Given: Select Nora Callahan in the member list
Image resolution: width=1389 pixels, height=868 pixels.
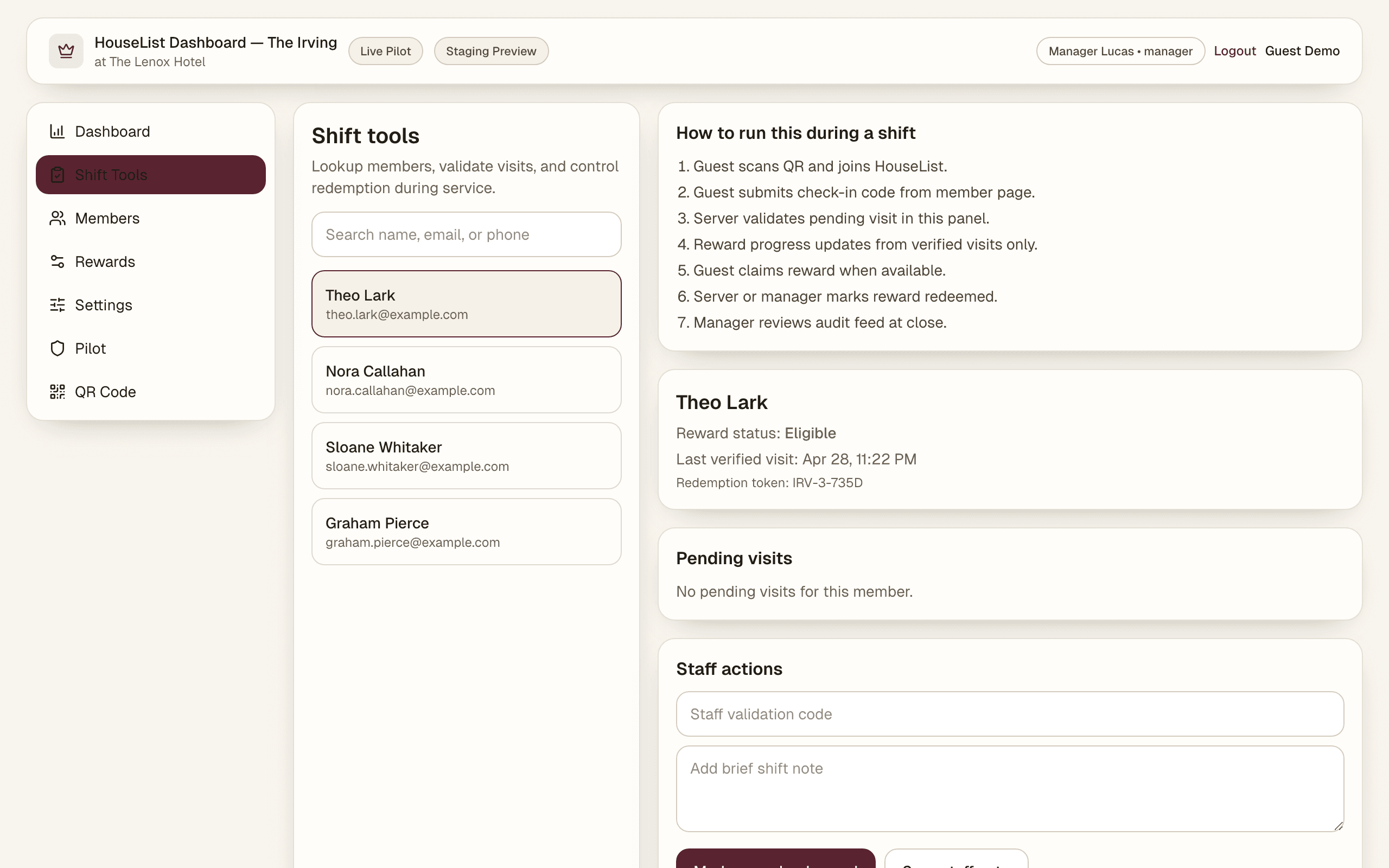Looking at the screenshot, I should 466,379.
